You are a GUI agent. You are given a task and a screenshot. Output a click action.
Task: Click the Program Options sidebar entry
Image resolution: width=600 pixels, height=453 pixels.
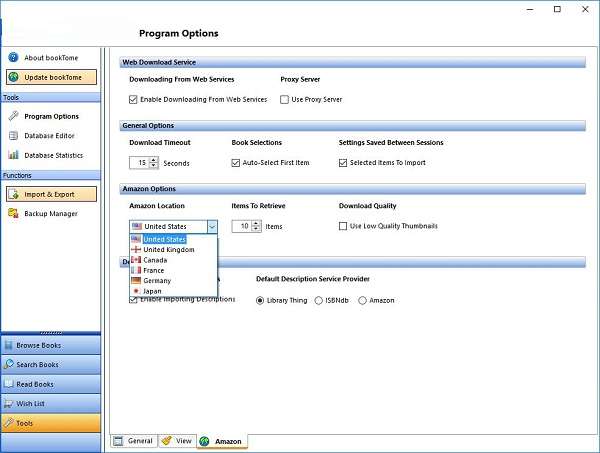(51, 116)
